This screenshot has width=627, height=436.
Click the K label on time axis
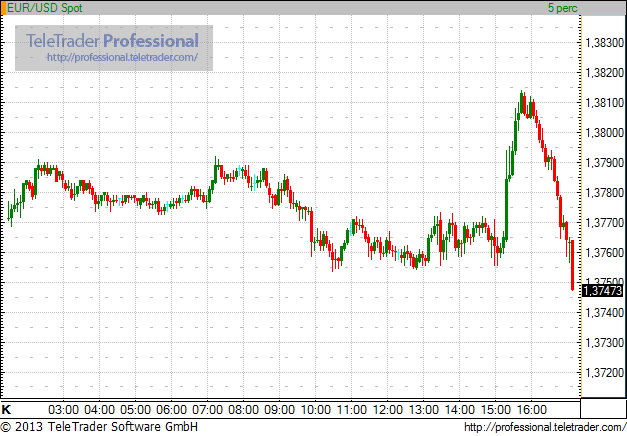coord(6,410)
